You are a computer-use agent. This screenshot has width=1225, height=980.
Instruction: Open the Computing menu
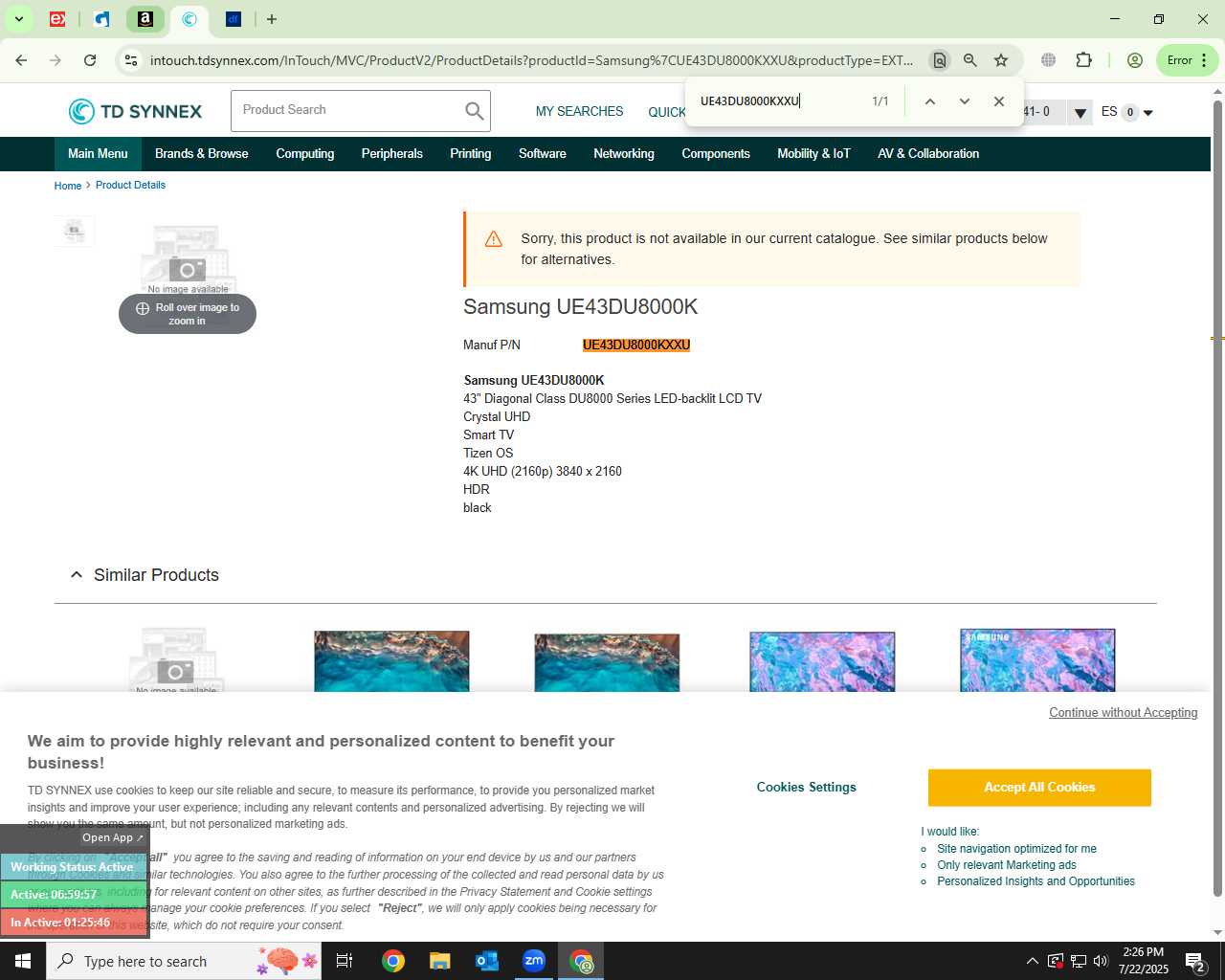point(305,154)
